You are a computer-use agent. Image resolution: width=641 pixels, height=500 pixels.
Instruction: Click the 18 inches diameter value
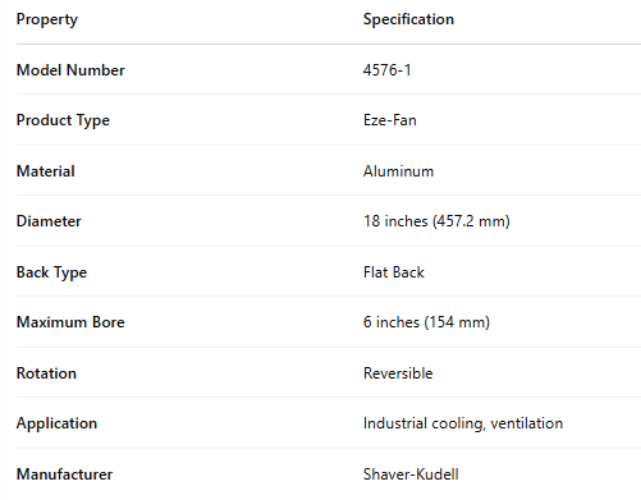point(436,221)
